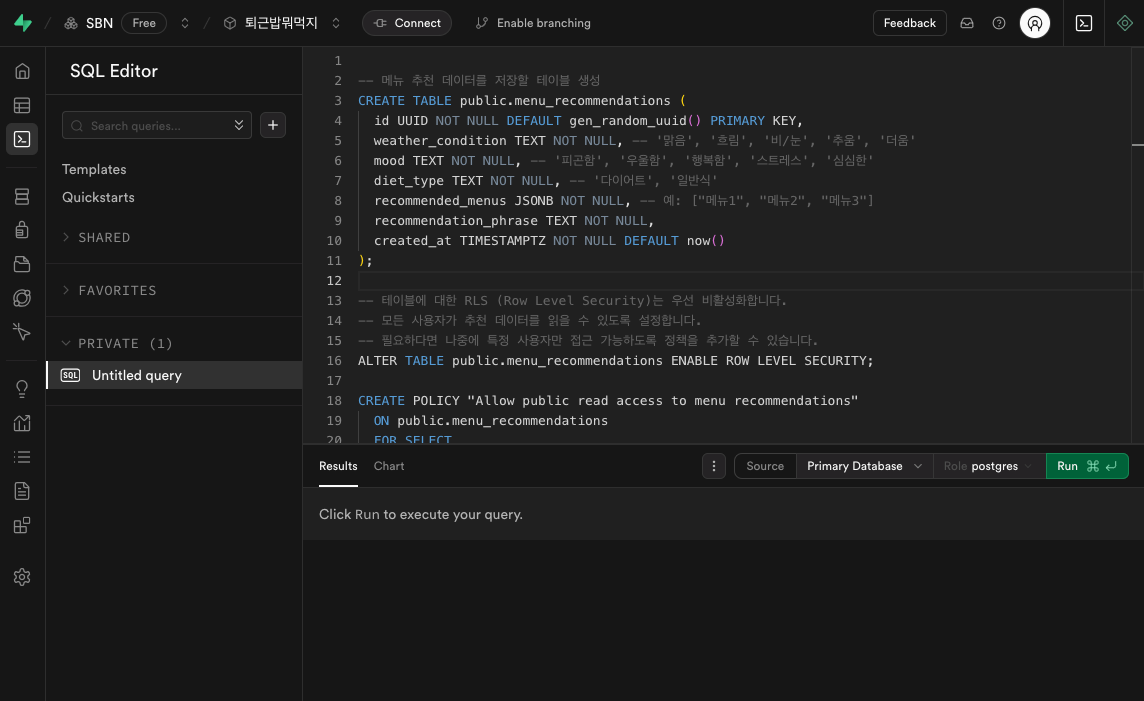This screenshot has width=1144, height=701.
Task: Click the Connect button
Action: (x=407, y=23)
